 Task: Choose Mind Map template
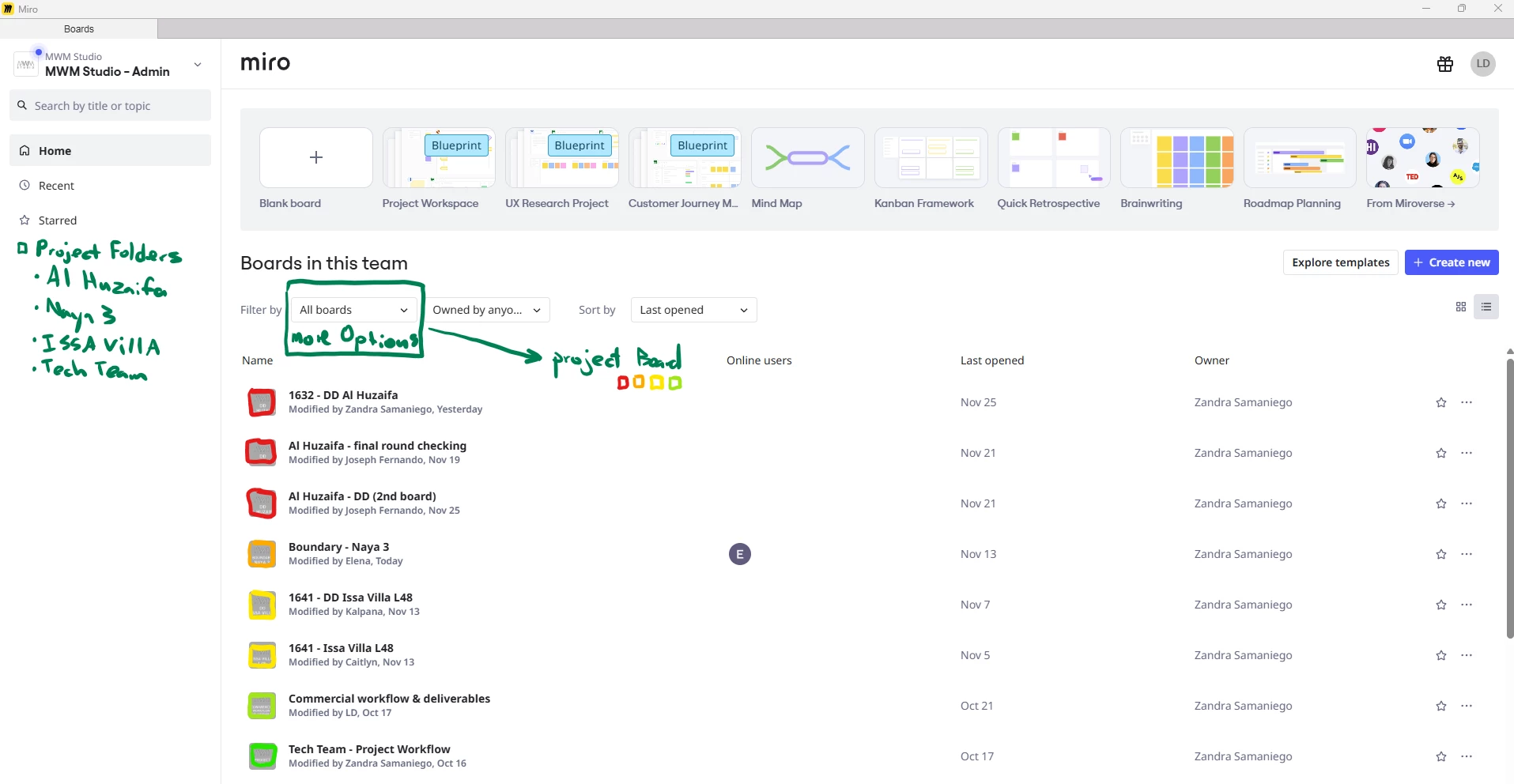[x=808, y=157]
